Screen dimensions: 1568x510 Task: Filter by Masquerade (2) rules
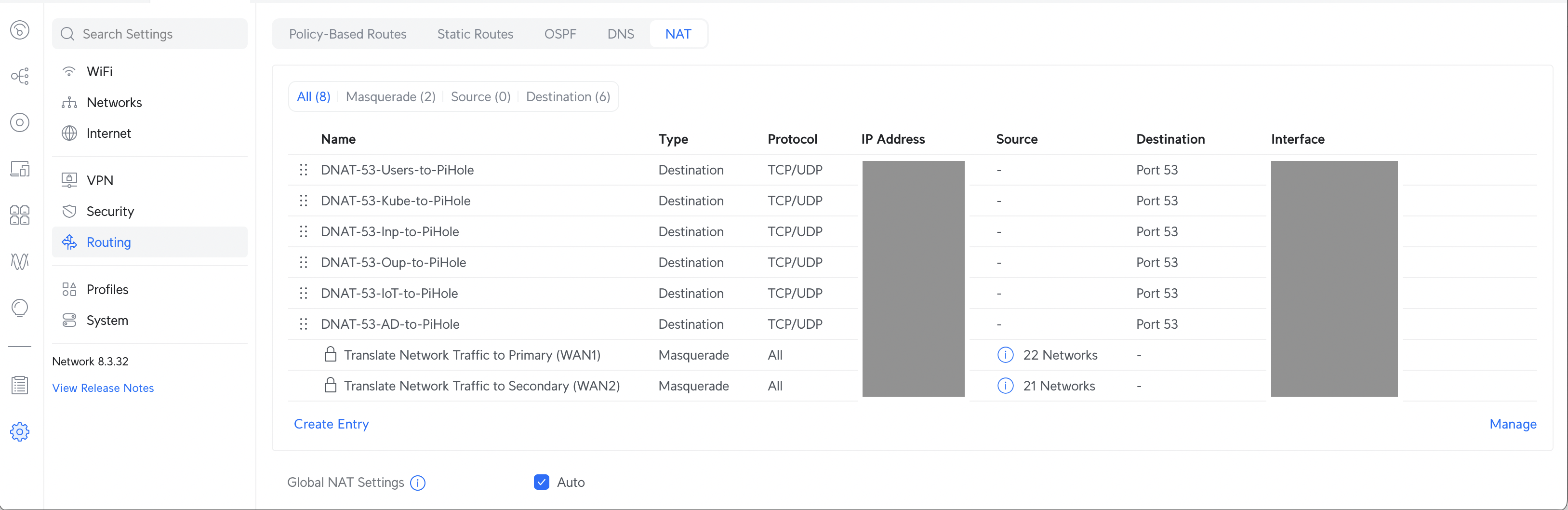click(x=391, y=97)
